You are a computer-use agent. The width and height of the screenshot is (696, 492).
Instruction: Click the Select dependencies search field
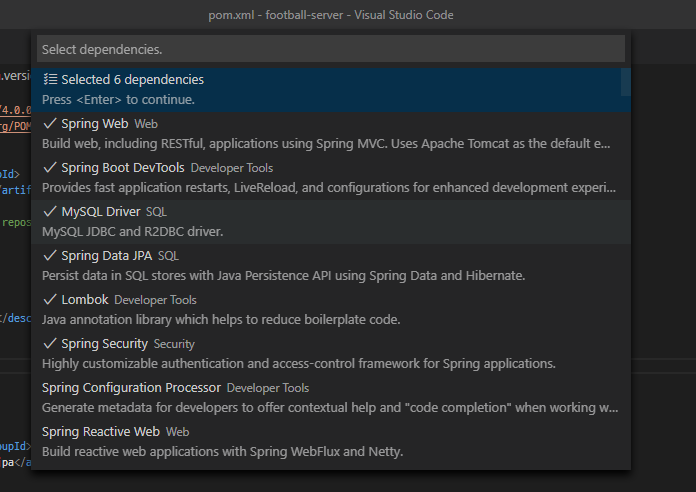click(331, 49)
